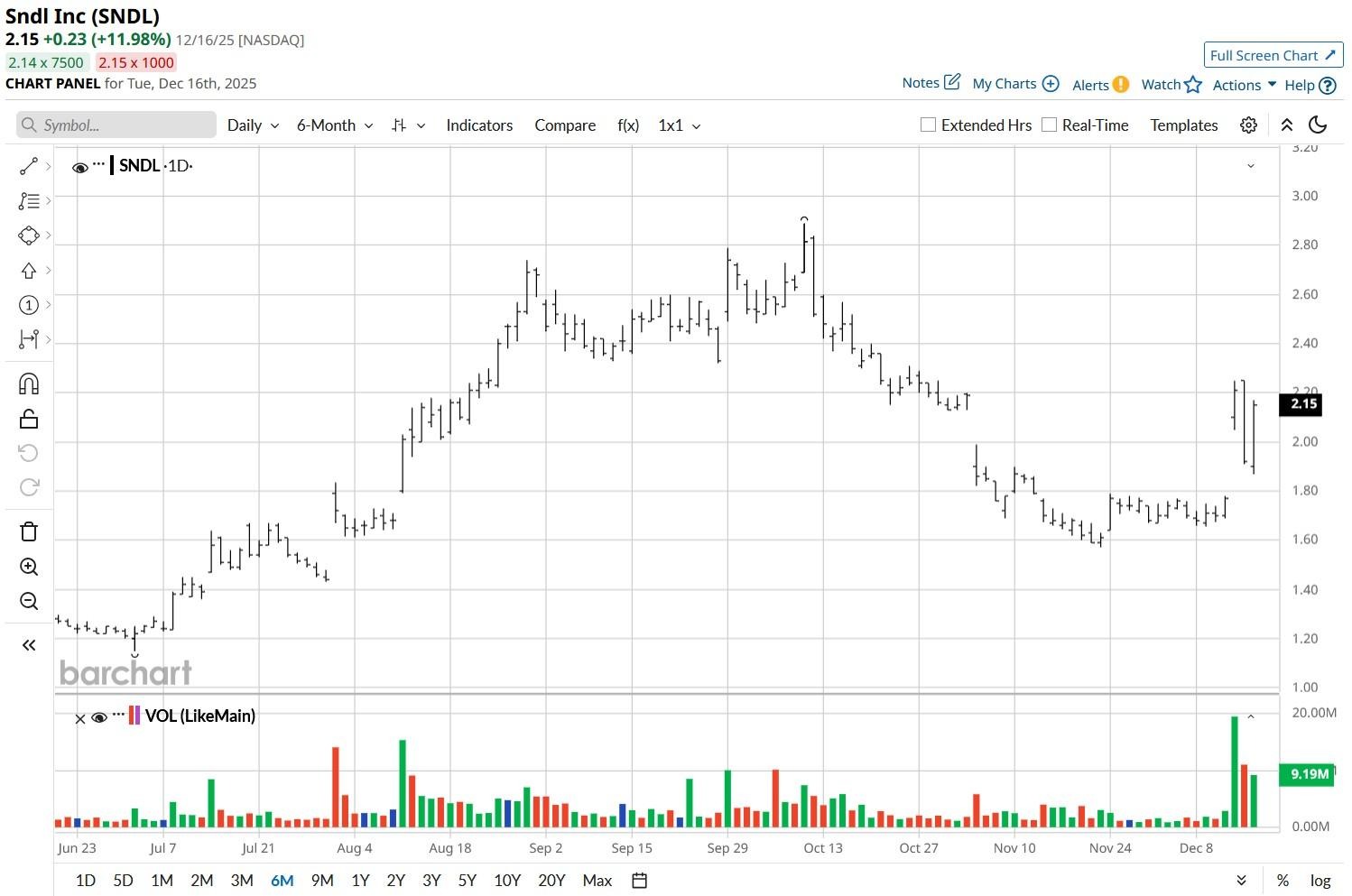Click the VOL indicator color swatch

pos(134,716)
